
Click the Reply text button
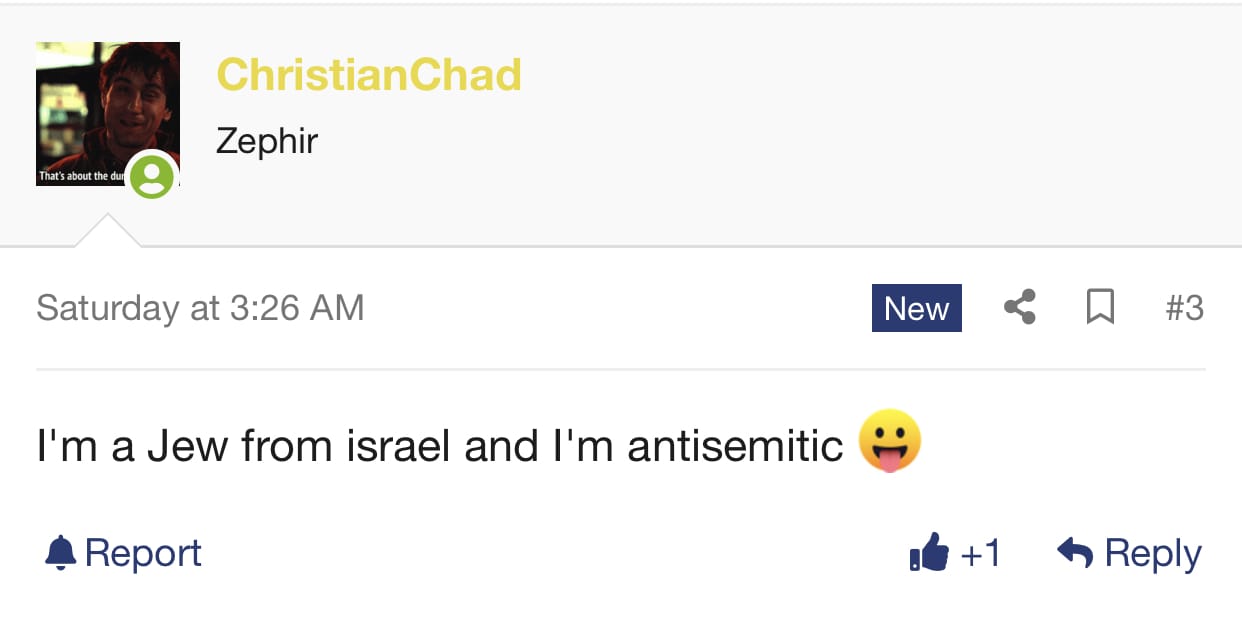1153,553
